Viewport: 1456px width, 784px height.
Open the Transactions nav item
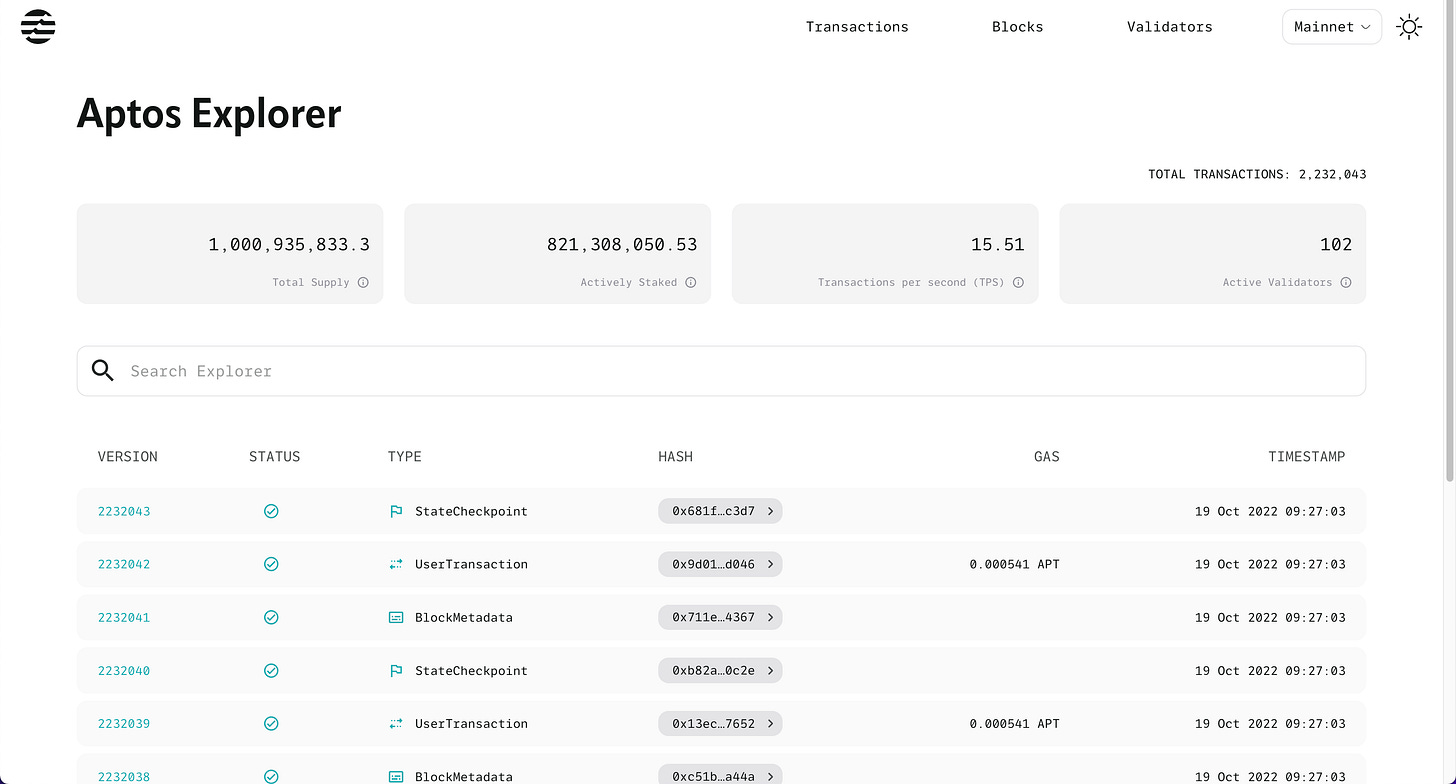pyautogui.click(x=857, y=27)
